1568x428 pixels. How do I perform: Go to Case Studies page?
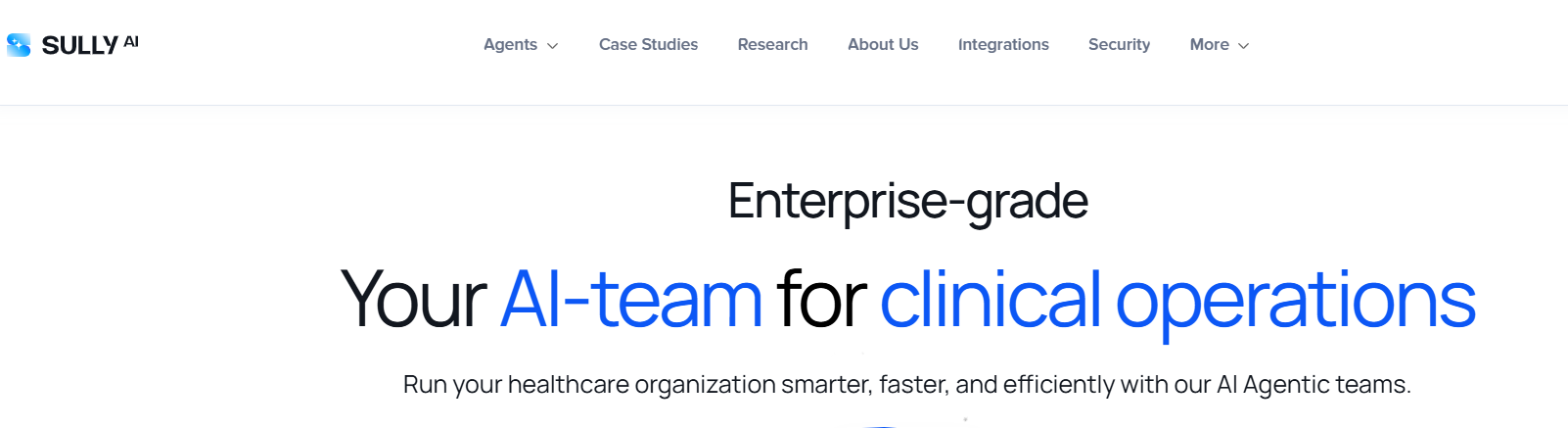click(648, 45)
